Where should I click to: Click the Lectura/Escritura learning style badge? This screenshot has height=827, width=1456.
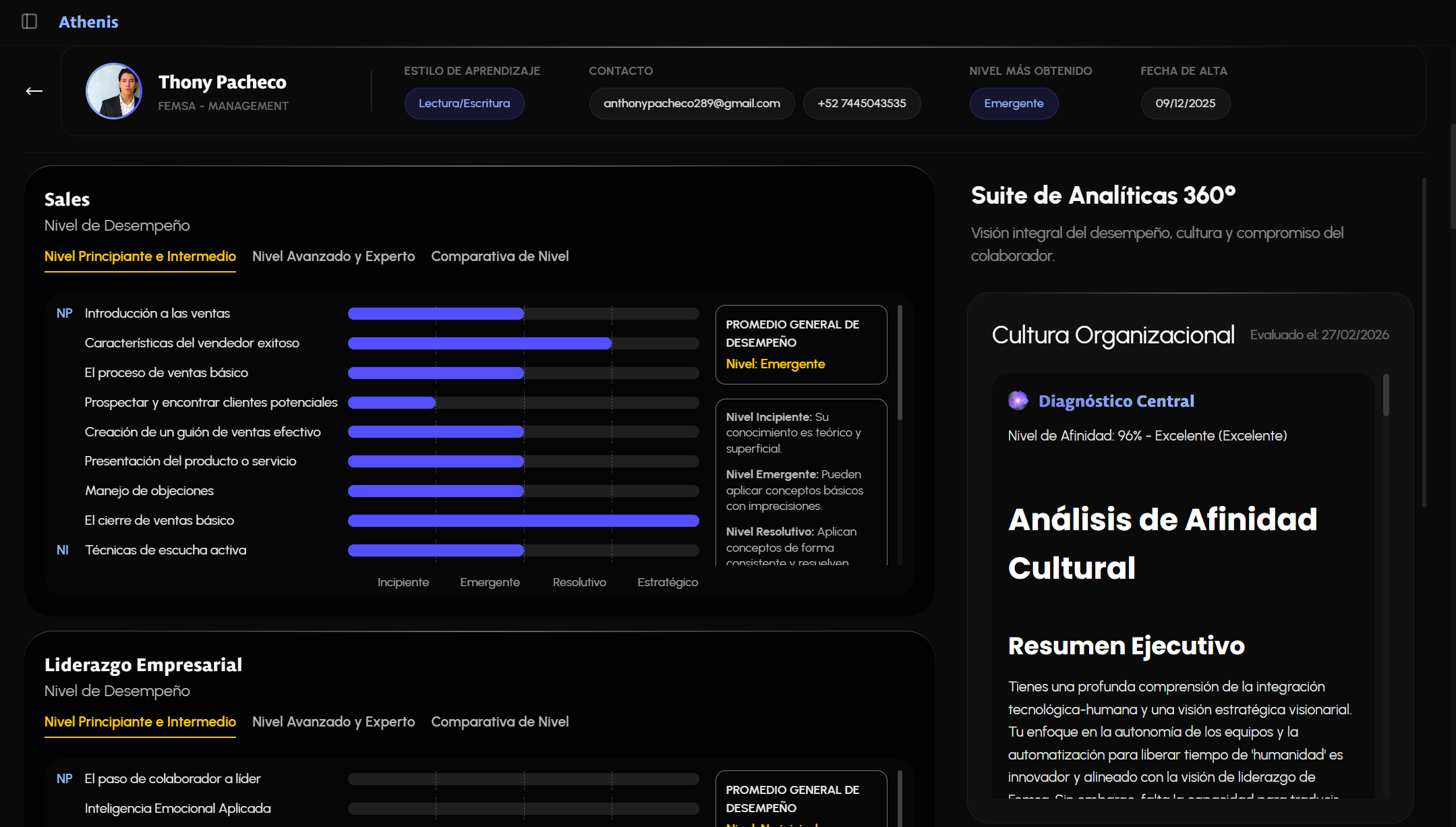tap(464, 103)
